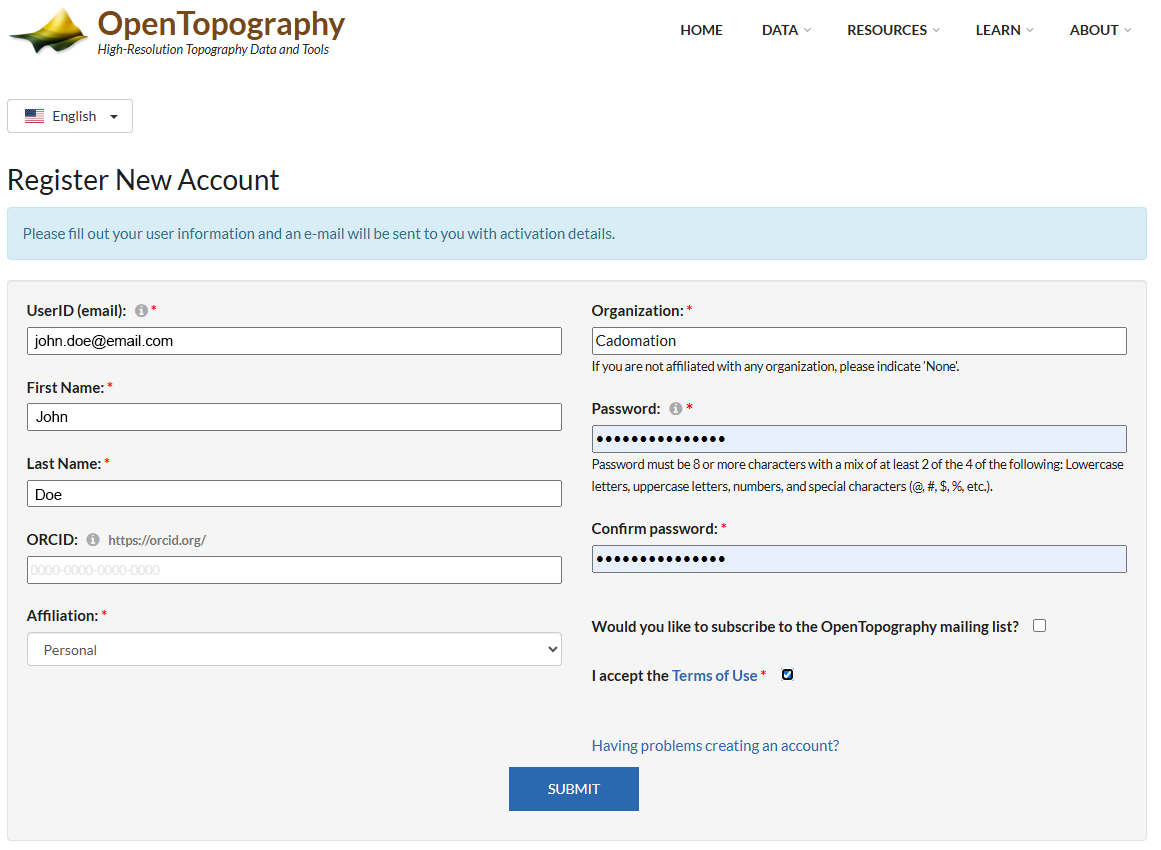Focus the Organization input field
1161x850 pixels.
click(x=859, y=341)
